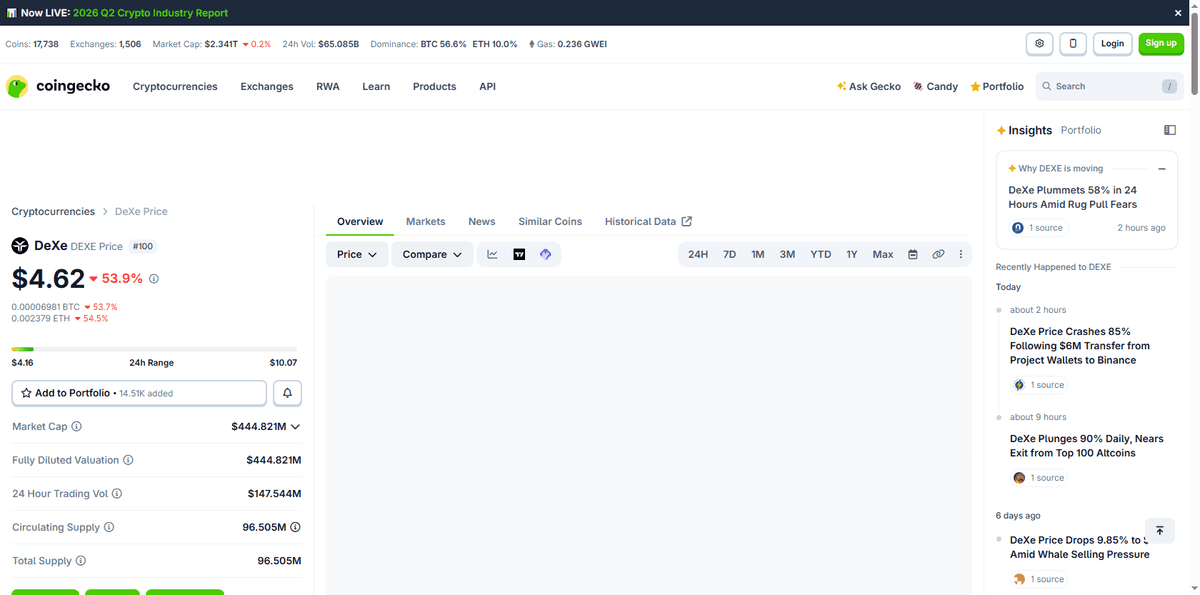This screenshot has height=595, width=1200.
Task: Click the purple gem chart icon
Action: pyautogui.click(x=545, y=255)
